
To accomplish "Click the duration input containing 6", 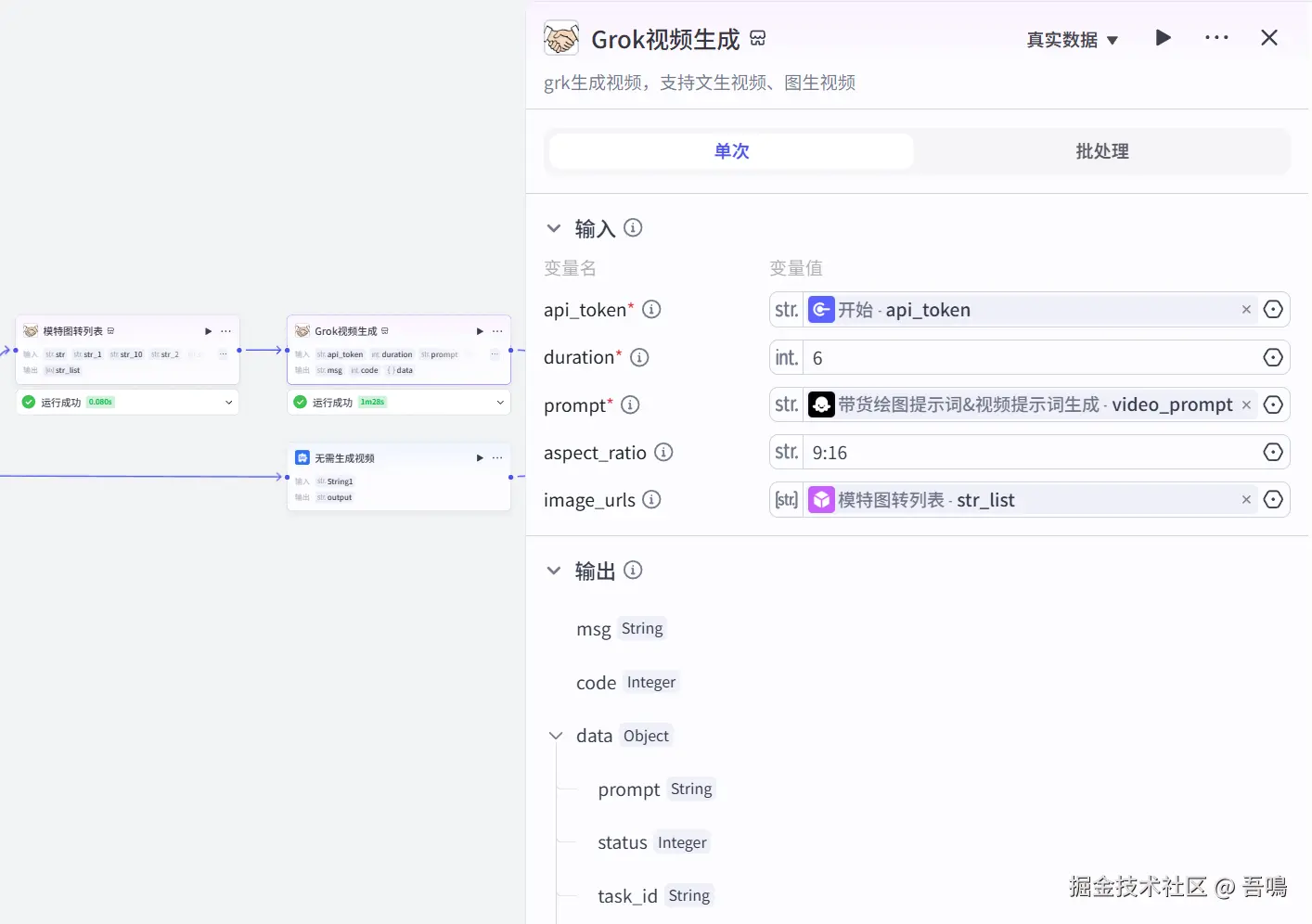I will click(x=1030, y=358).
